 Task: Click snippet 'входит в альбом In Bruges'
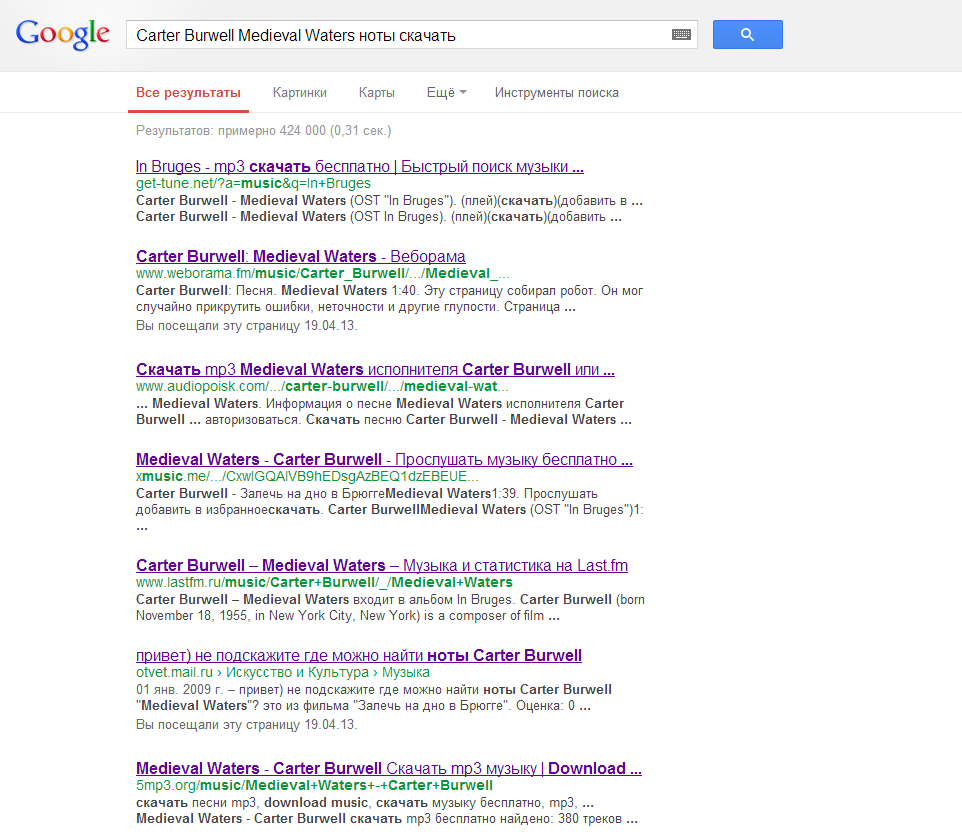coord(434,599)
